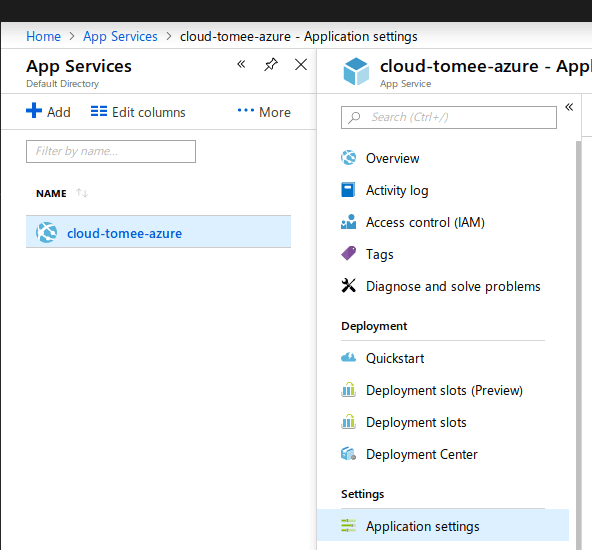592x550 pixels.
Task: Click the Default Directory subtitle
Action: (x=62, y=84)
